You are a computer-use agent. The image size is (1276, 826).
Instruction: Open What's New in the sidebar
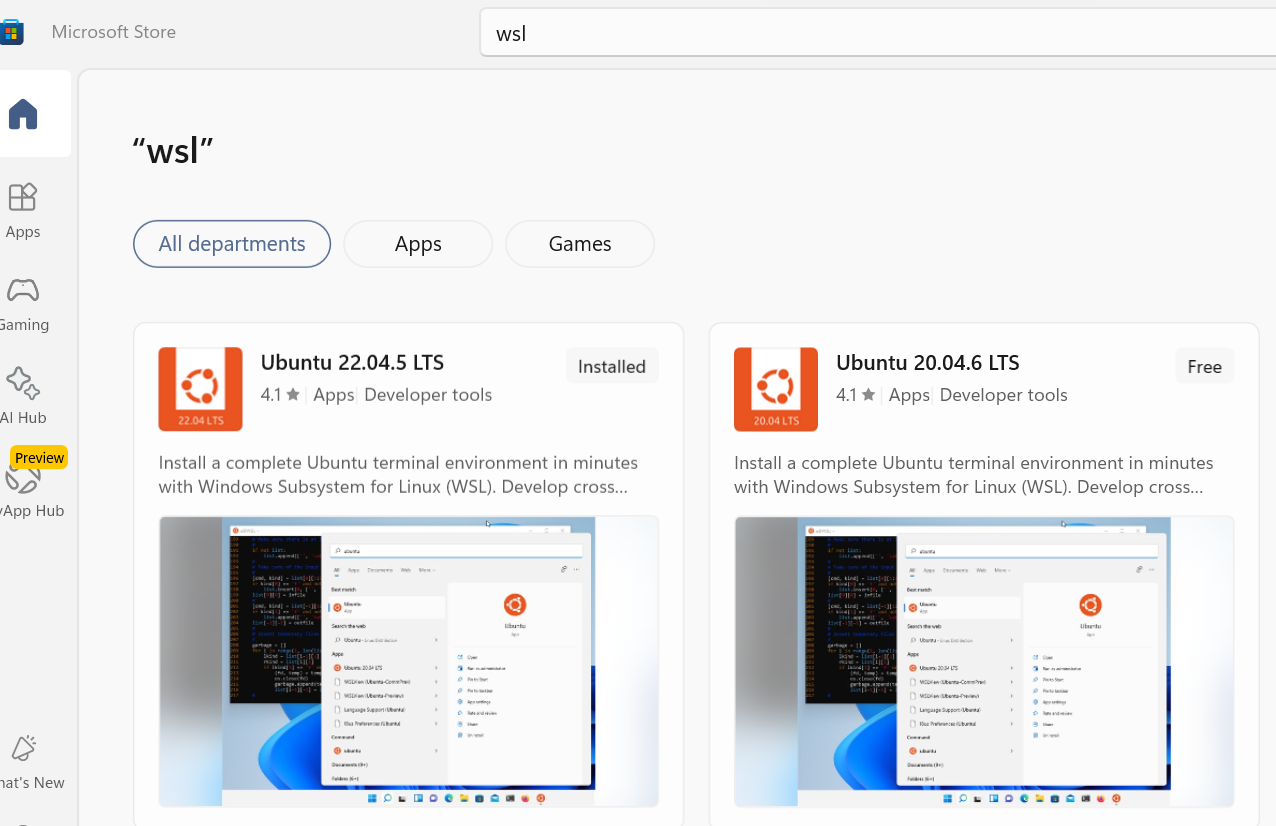[x=30, y=762]
